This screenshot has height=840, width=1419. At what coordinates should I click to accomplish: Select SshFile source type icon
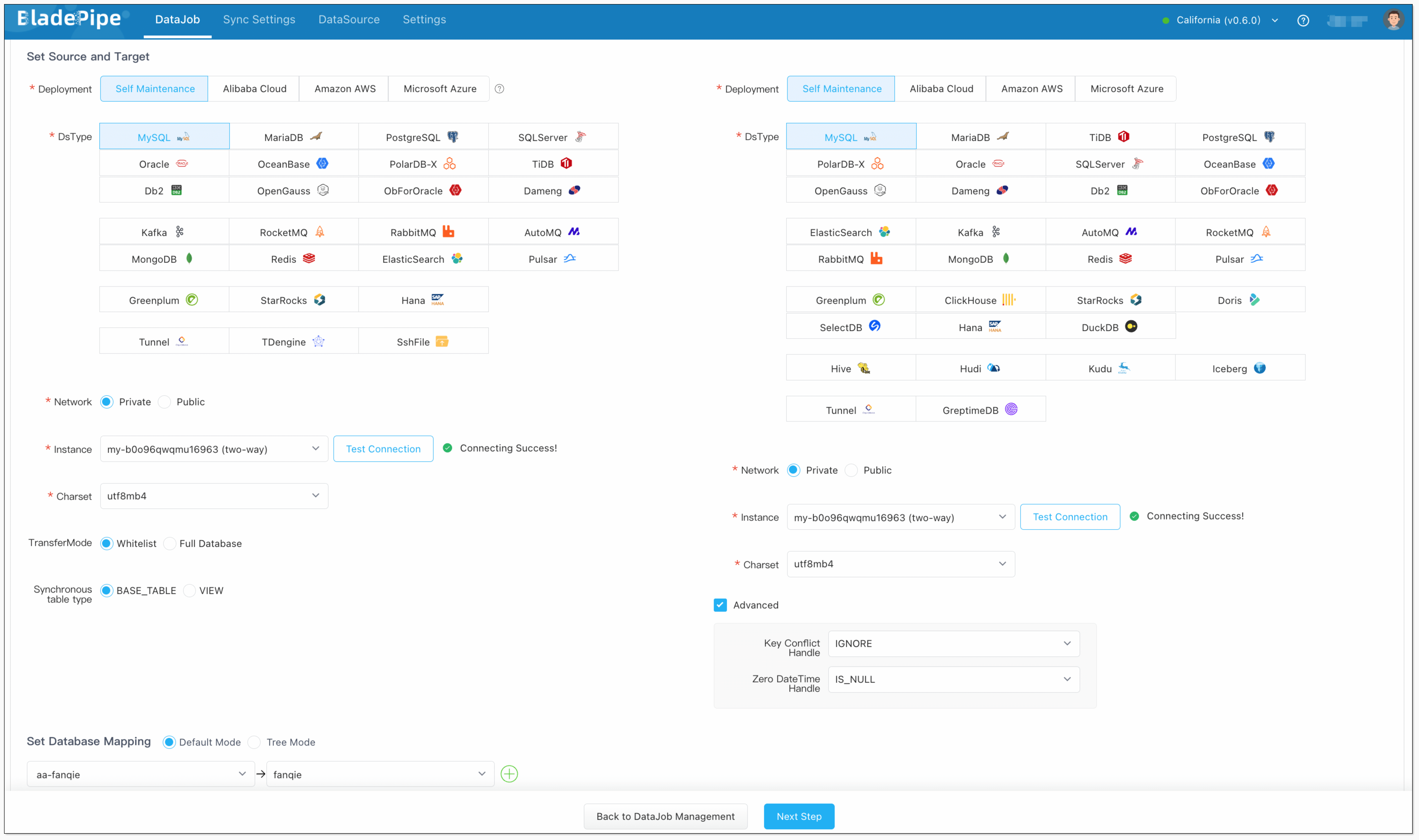(442, 341)
